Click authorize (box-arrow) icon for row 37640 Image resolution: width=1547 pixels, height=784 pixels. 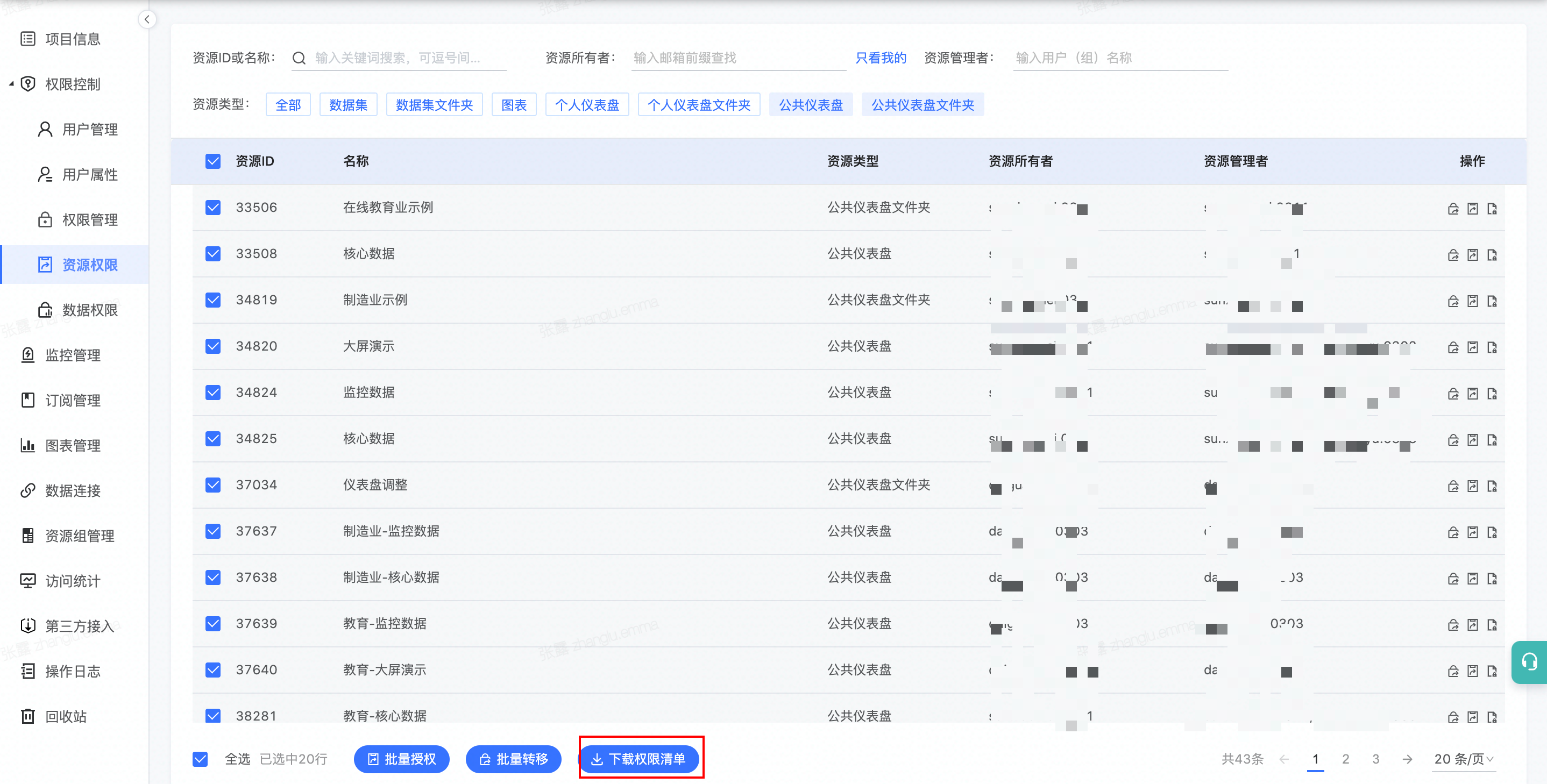[x=1472, y=671]
